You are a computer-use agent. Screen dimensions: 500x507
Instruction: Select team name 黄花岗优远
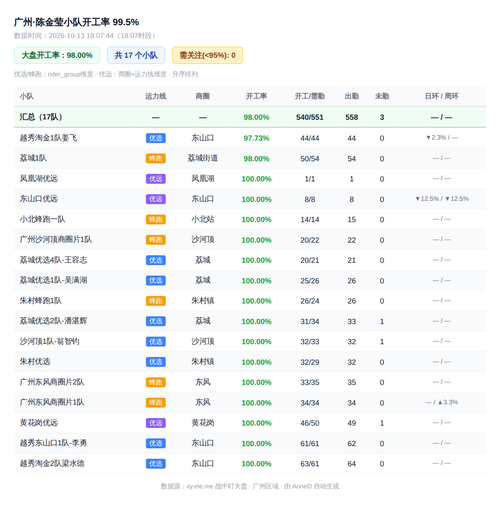(x=39, y=423)
